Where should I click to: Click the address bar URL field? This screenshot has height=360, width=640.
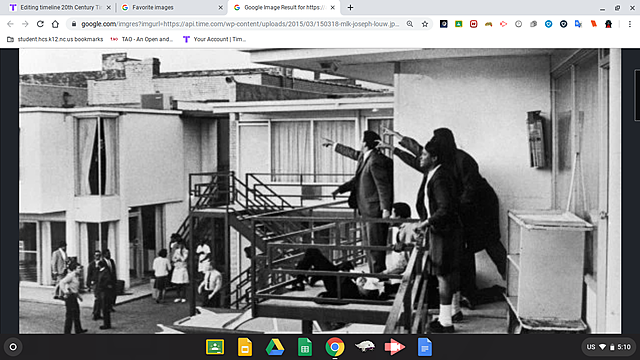pyautogui.click(x=239, y=24)
